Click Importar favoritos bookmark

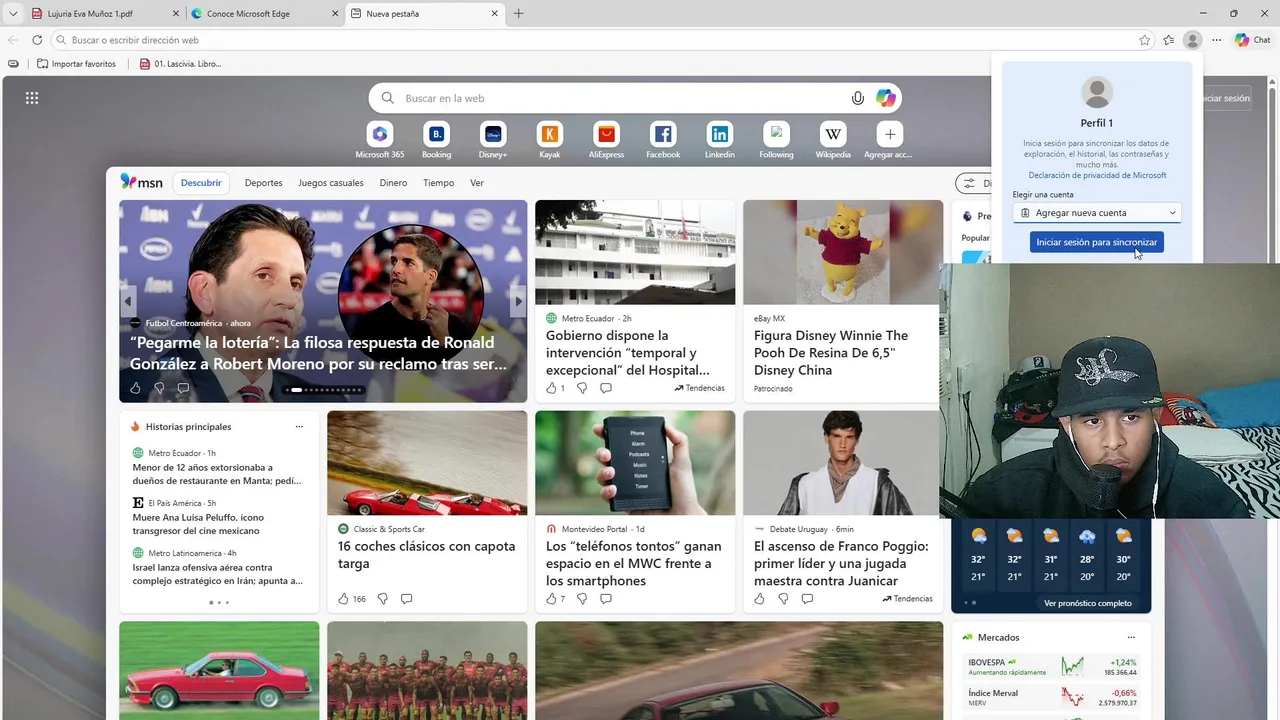(76, 64)
